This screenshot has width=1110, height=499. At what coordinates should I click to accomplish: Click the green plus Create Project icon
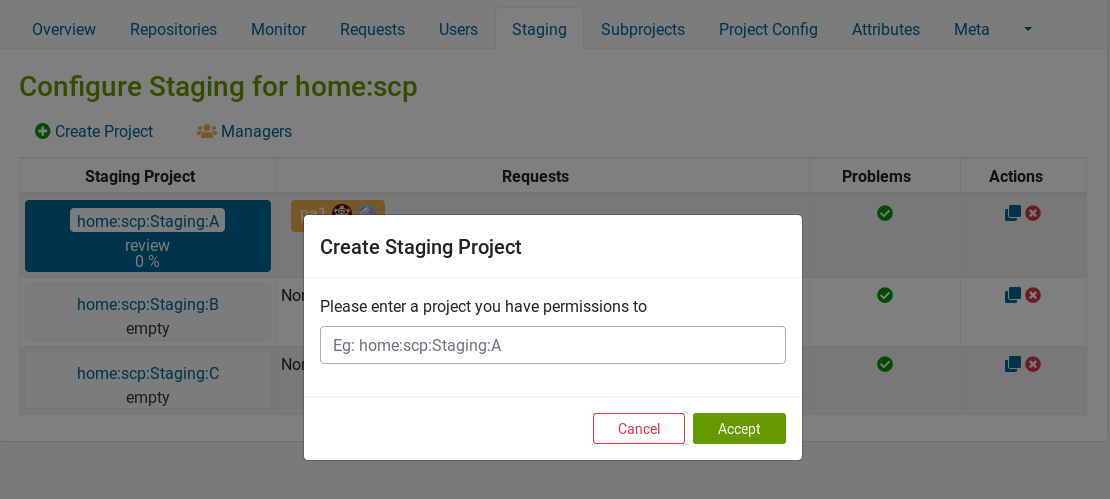pos(42,132)
